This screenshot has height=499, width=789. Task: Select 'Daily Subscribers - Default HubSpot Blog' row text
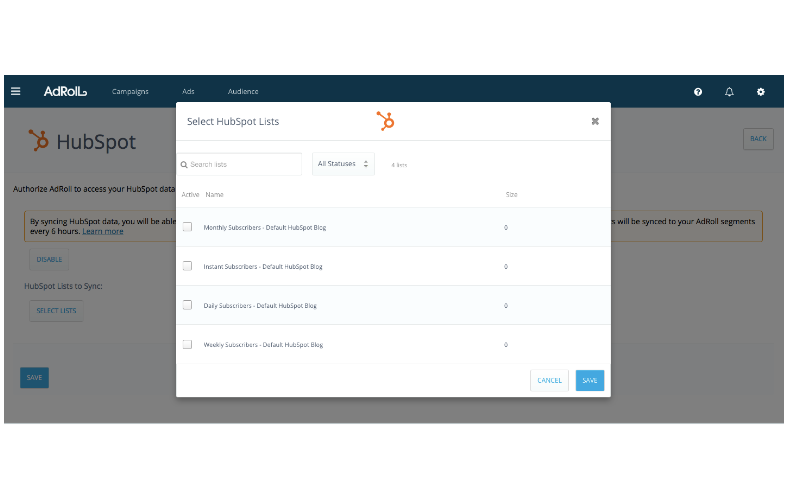[x=260, y=305]
